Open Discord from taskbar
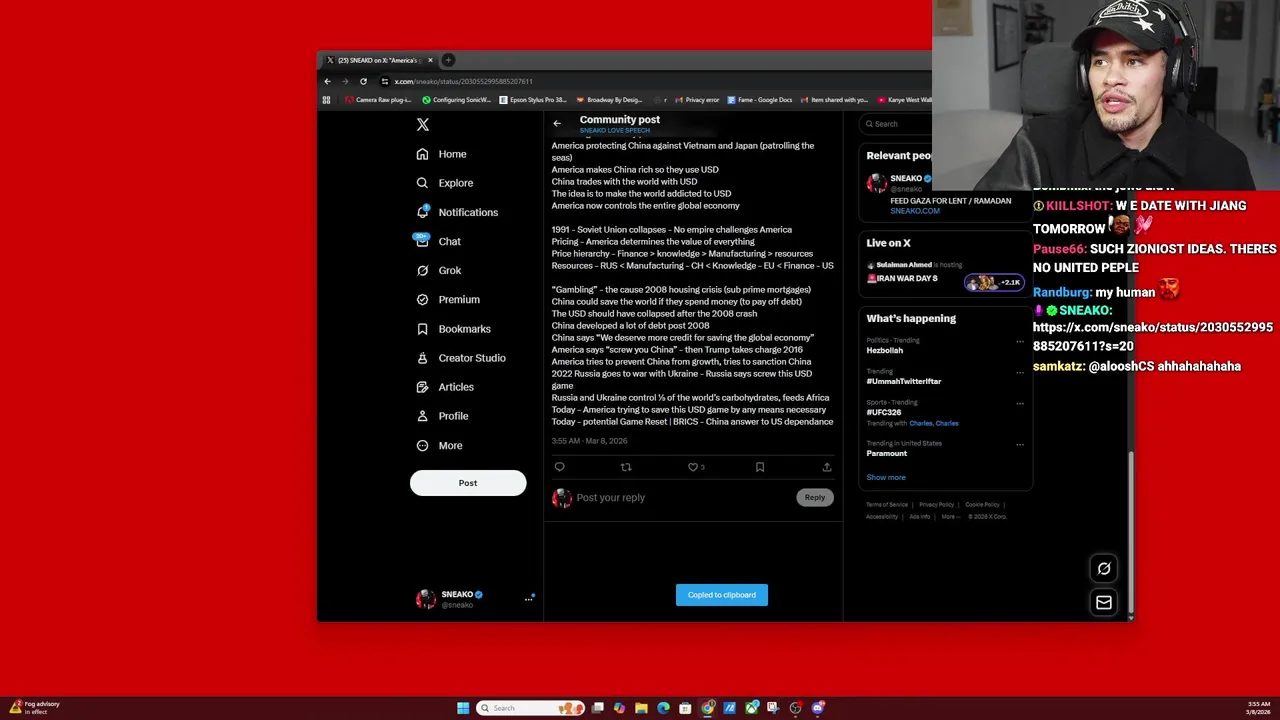 (818, 708)
